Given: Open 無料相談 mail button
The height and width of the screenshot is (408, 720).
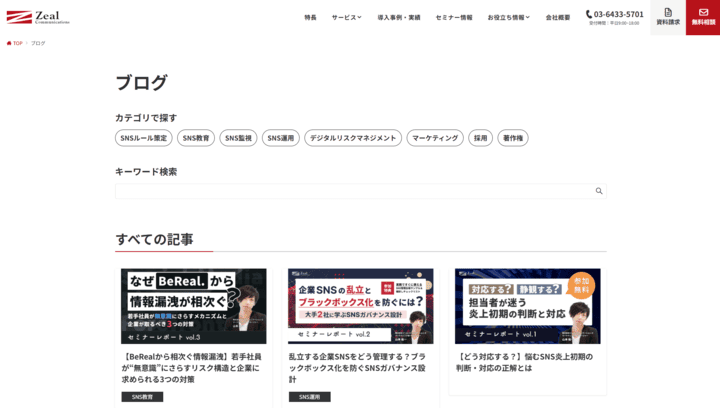Looking at the screenshot, I should pyautogui.click(x=703, y=17).
